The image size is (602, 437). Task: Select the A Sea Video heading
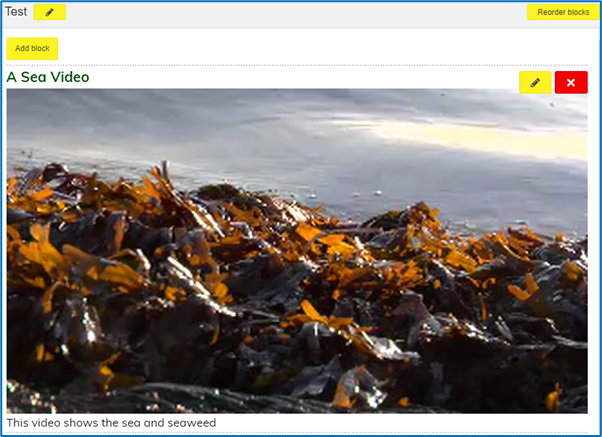(48, 77)
